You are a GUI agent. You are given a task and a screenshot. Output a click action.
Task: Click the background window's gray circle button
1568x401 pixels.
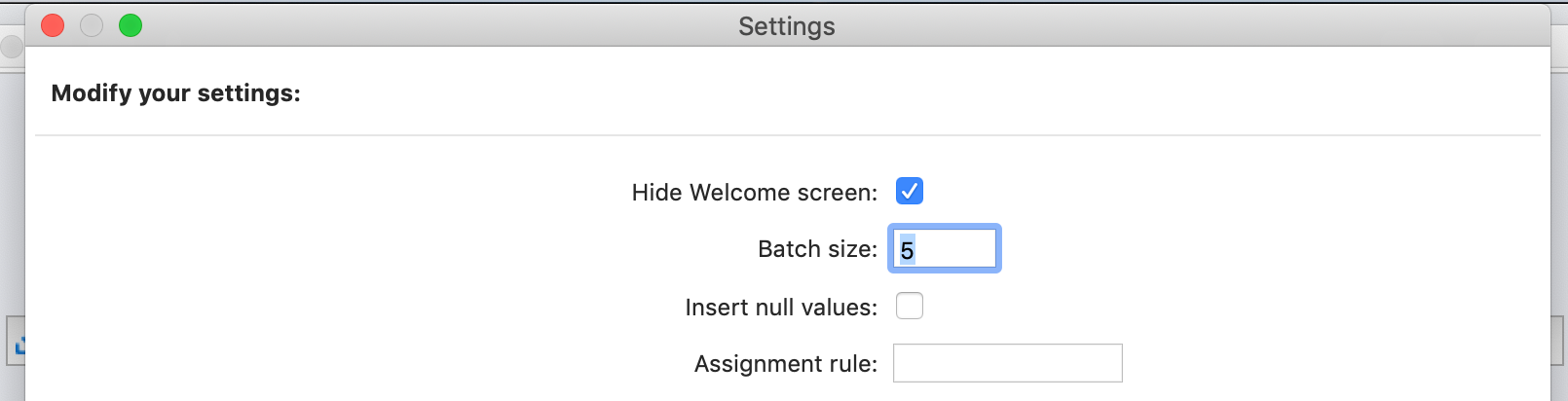[x=12, y=46]
